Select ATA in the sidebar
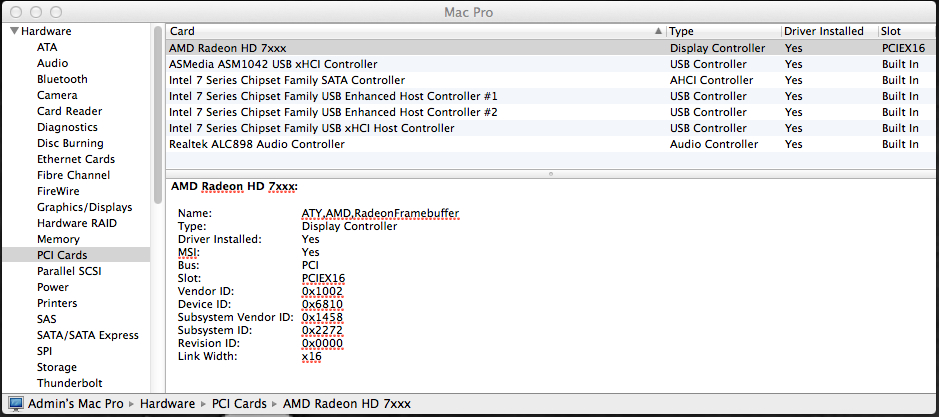The width and height of the screenshot is (939, 417). pos(47,47)
